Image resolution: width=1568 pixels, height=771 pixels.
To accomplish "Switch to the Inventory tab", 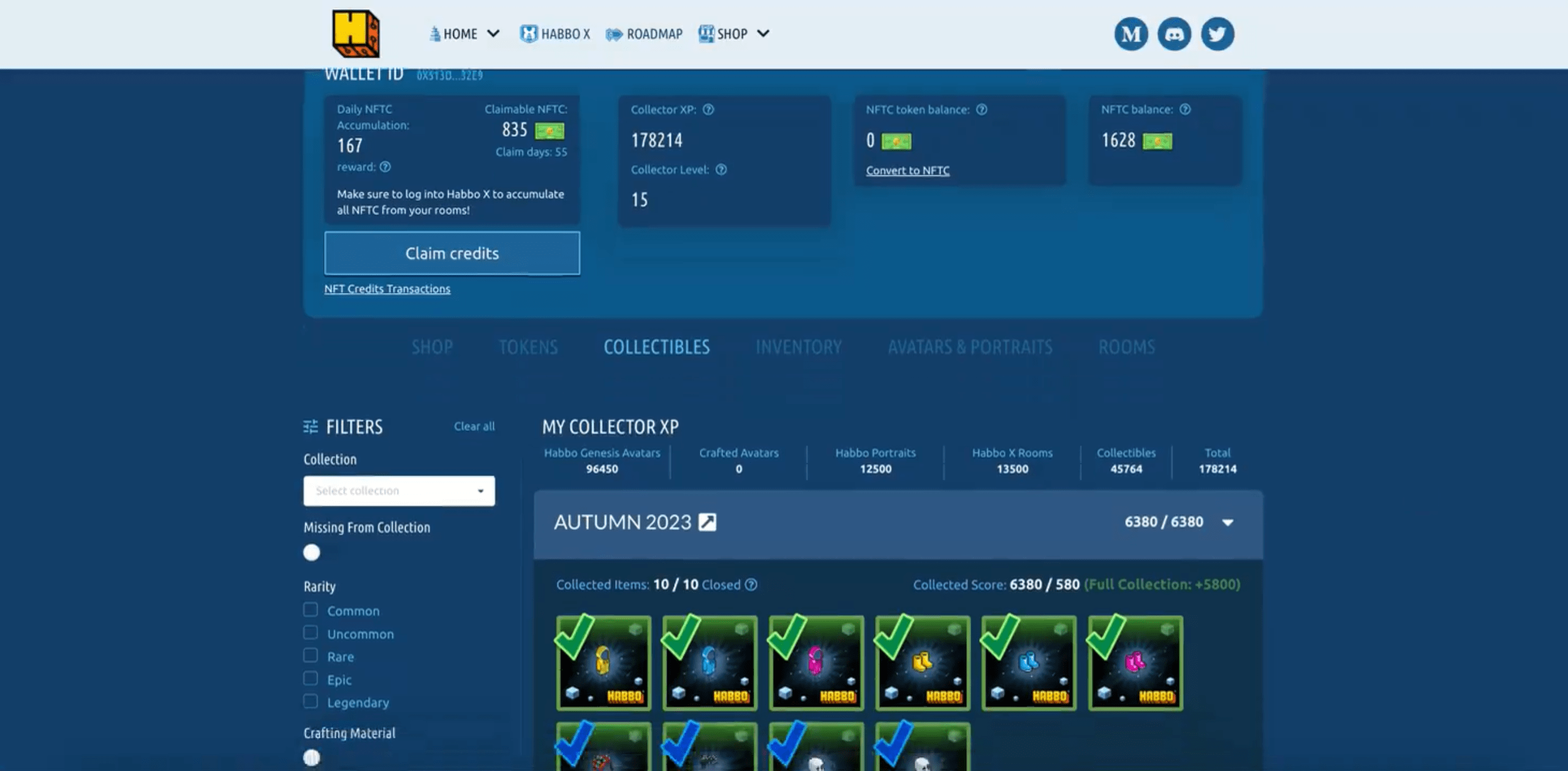I will [x=798, y=348].
